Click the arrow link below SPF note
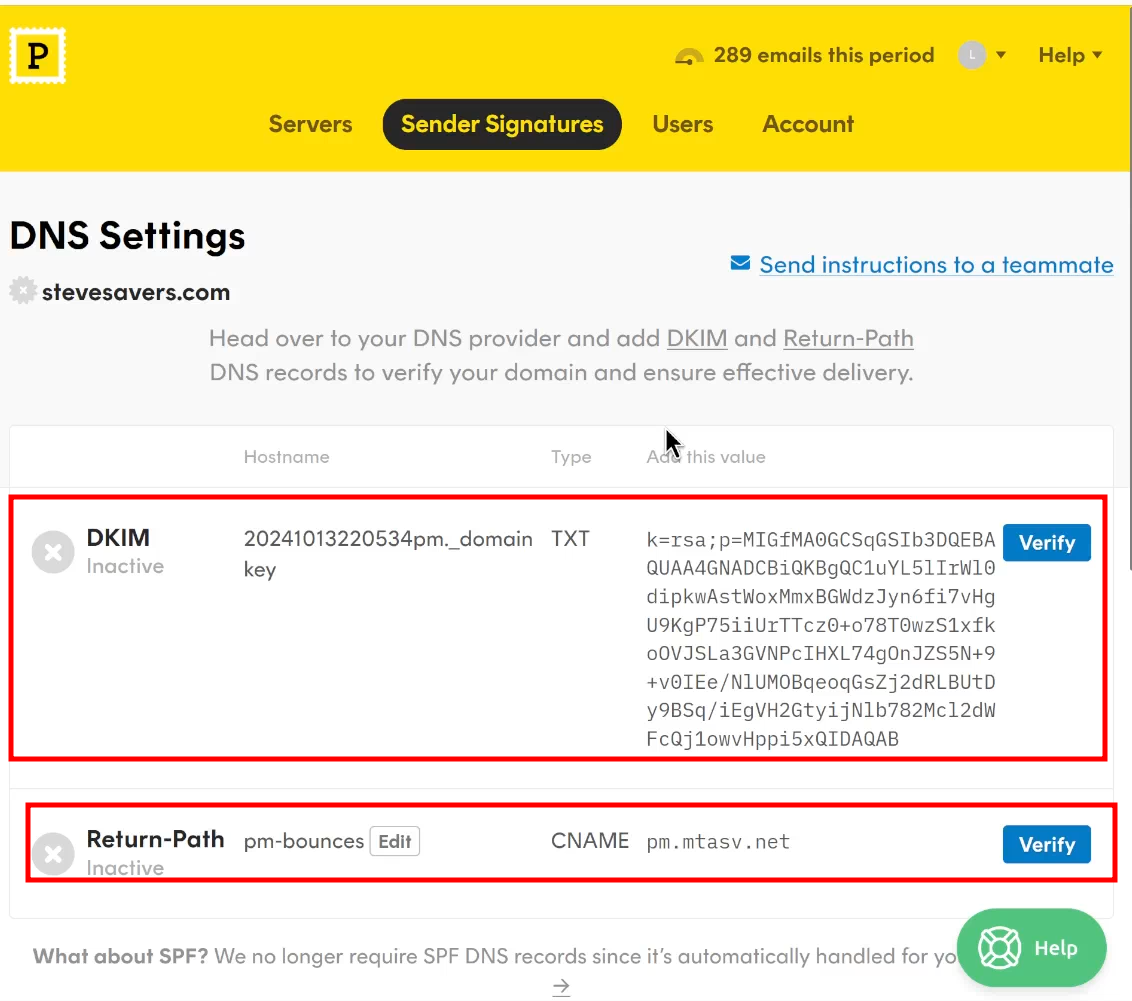 [x=561, y=986]
